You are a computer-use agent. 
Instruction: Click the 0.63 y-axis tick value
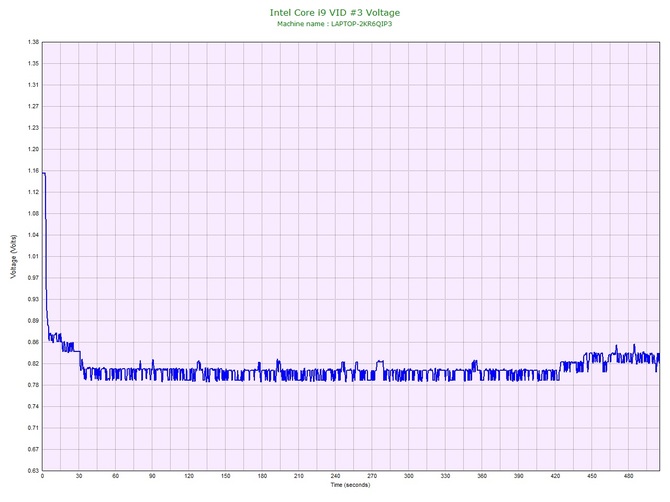[x=33, y=471]
